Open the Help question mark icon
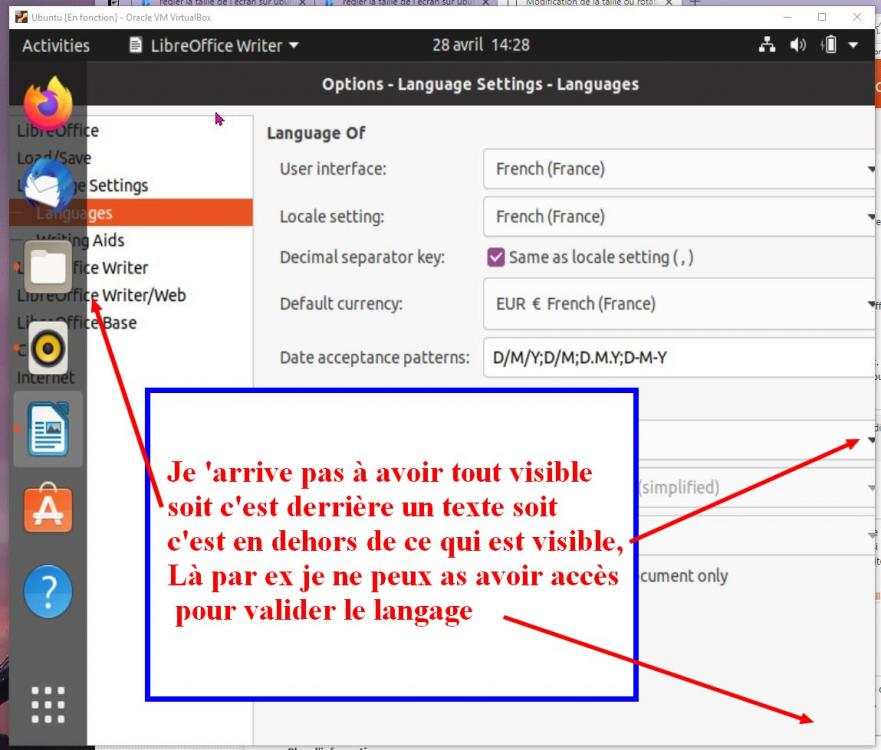This screenshot has height=750, width=881. pyautogui.click(x=48, y=592)
